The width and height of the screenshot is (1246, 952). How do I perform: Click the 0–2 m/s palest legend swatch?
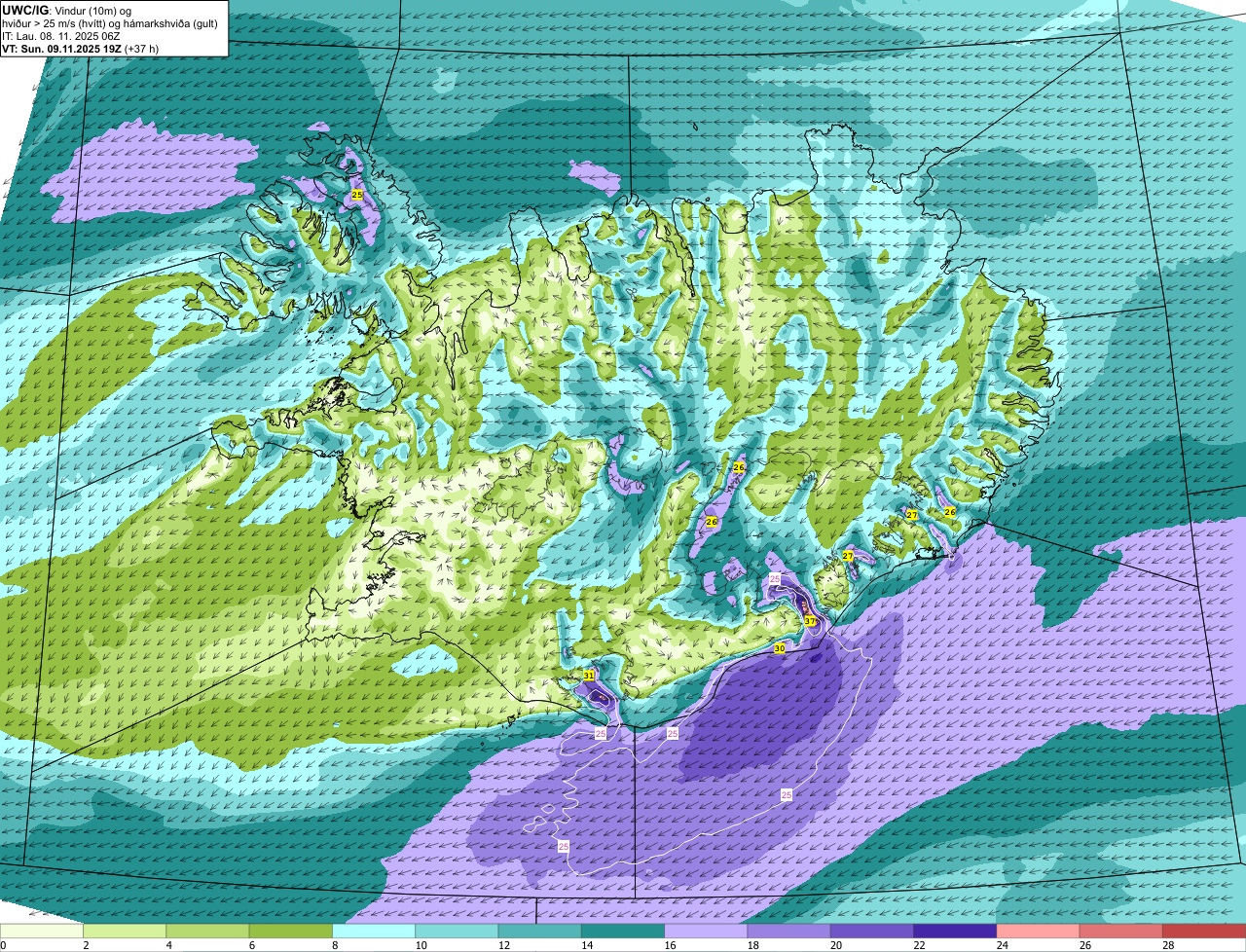(x=42, y=931)
